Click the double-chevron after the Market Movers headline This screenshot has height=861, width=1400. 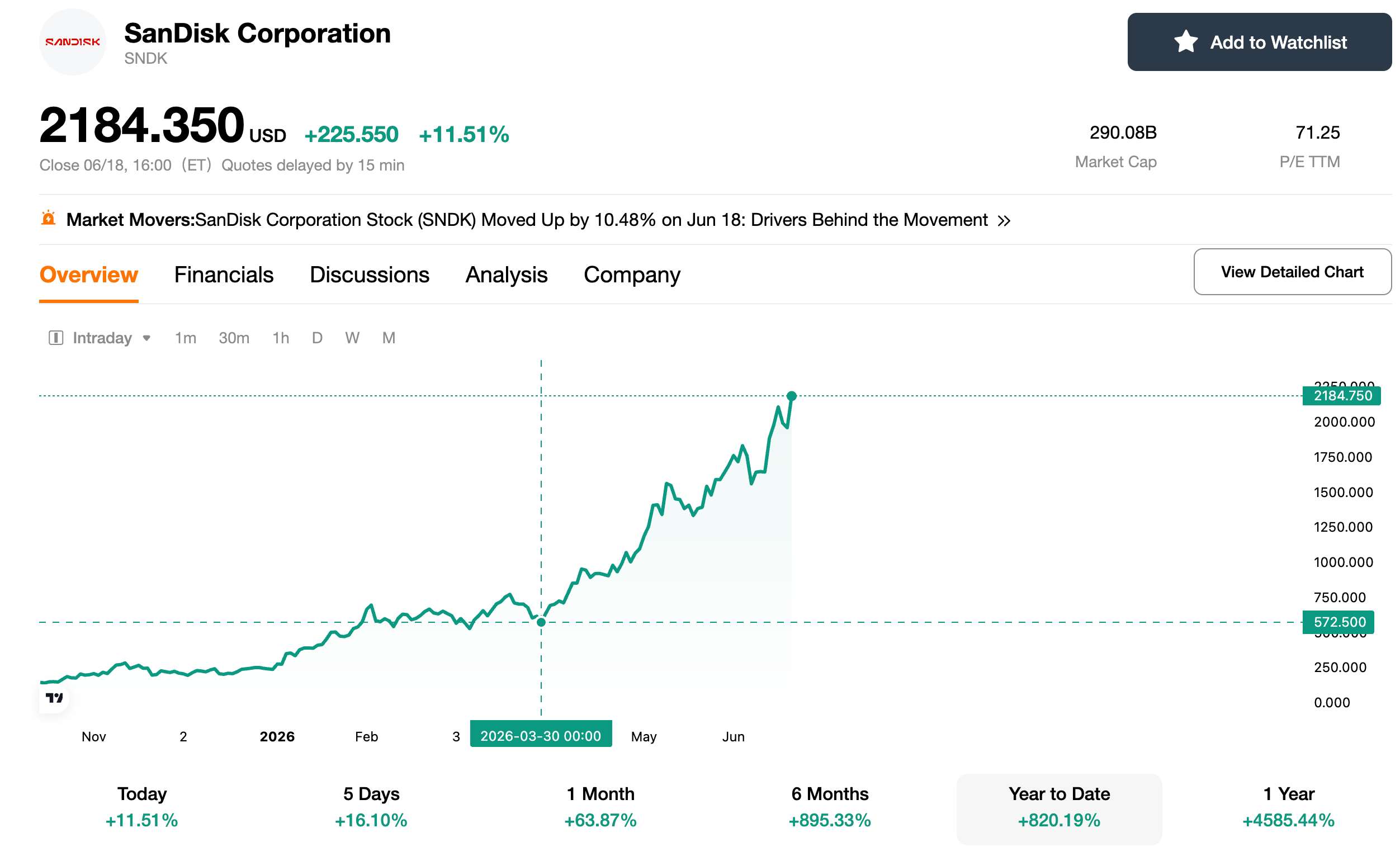(1004, 220)
